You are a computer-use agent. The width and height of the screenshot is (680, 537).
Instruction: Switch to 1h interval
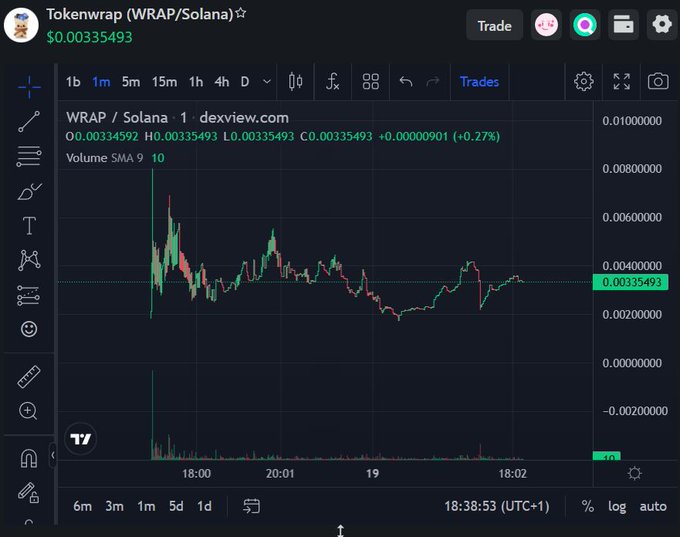196,82
